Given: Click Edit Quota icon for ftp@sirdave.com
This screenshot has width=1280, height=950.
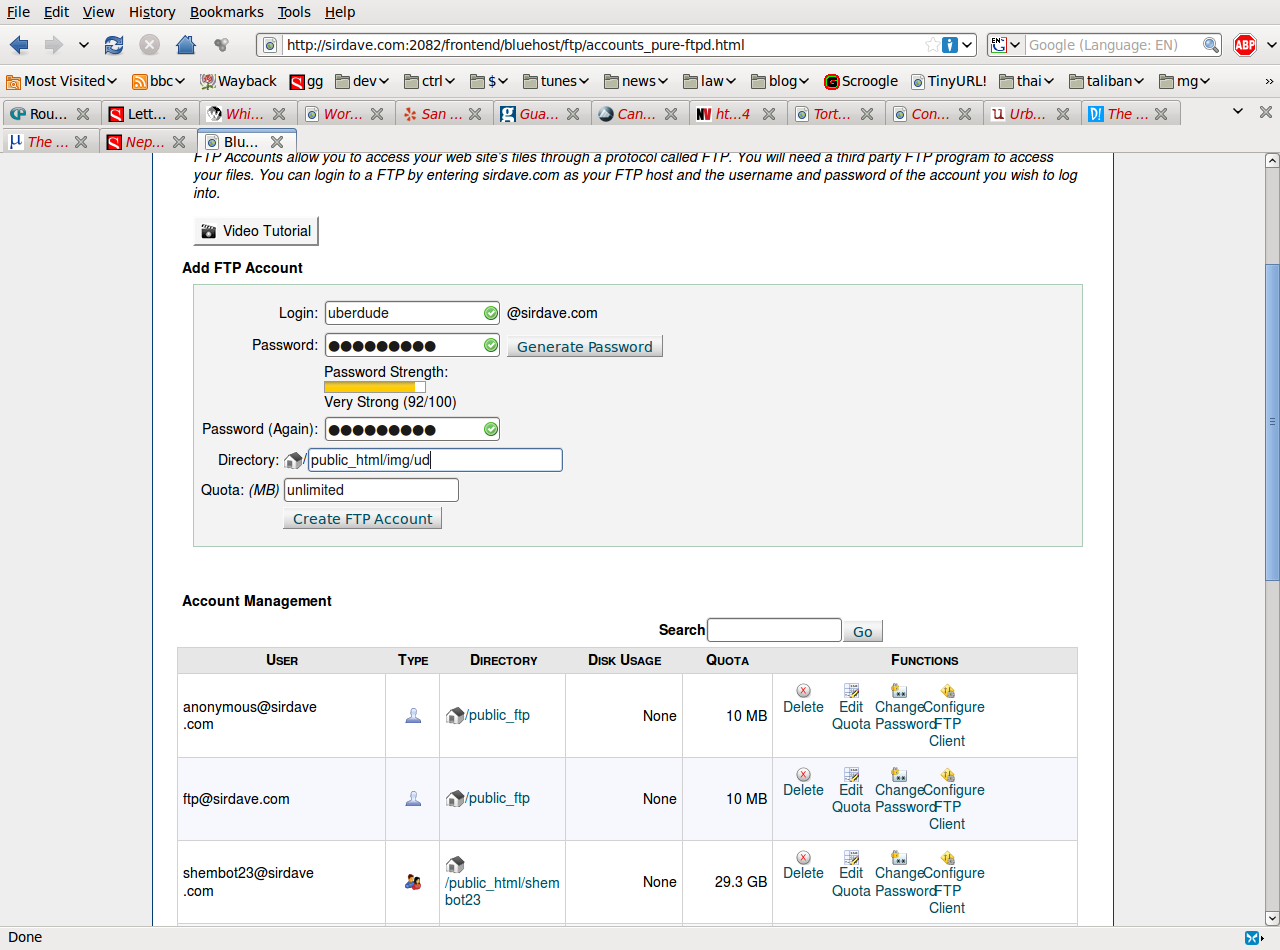Looking at the screenshot, I should coord(851,774).
